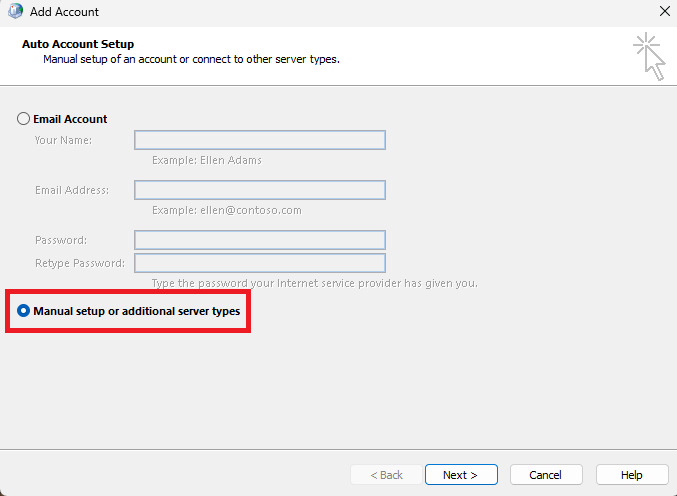Click the sparkle cursor wizard graphic

[650, 56]
